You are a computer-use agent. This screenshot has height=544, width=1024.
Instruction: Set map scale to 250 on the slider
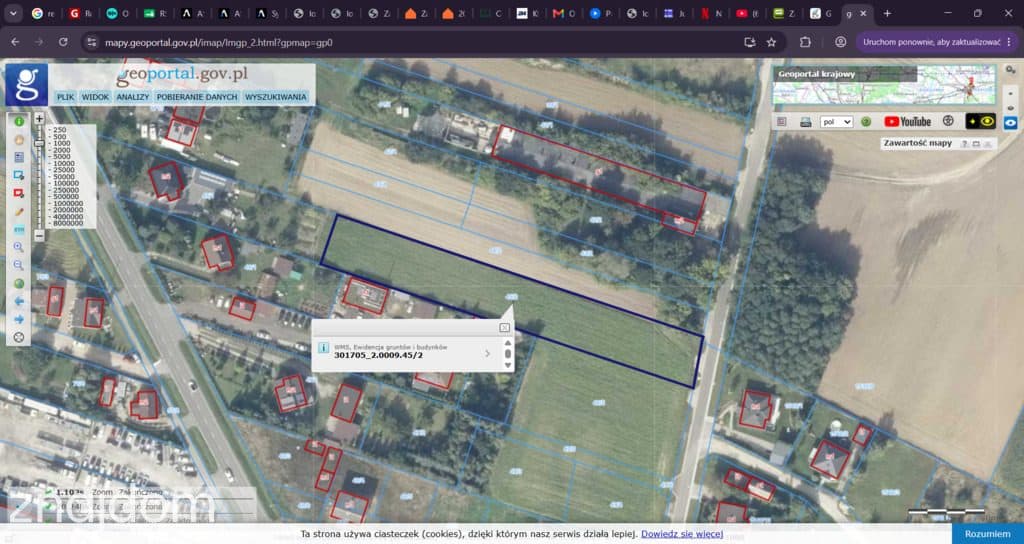point(61,130)
